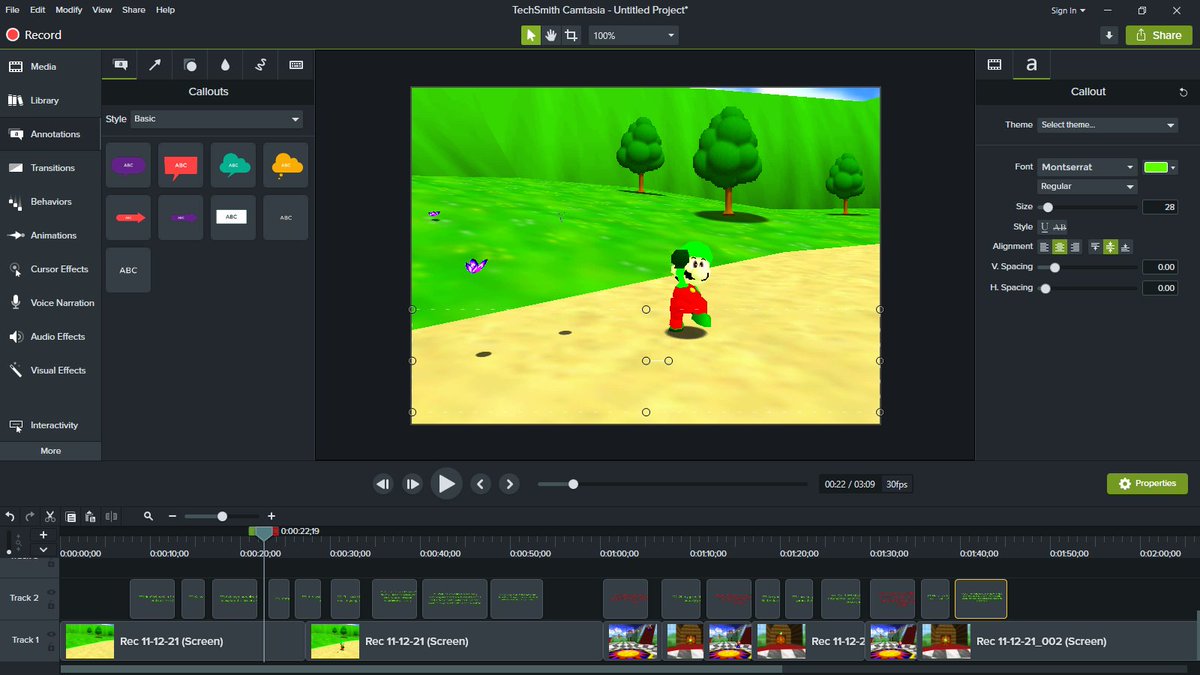
Task: Open the Regular font weight dropdown
Action: pyautogui.click(x=1087, y=187)
